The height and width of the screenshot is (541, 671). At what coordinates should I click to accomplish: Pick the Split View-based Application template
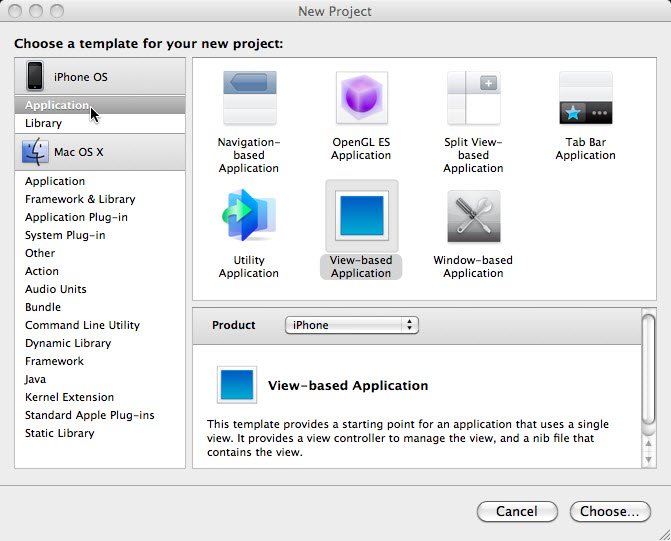click(474, 98)
